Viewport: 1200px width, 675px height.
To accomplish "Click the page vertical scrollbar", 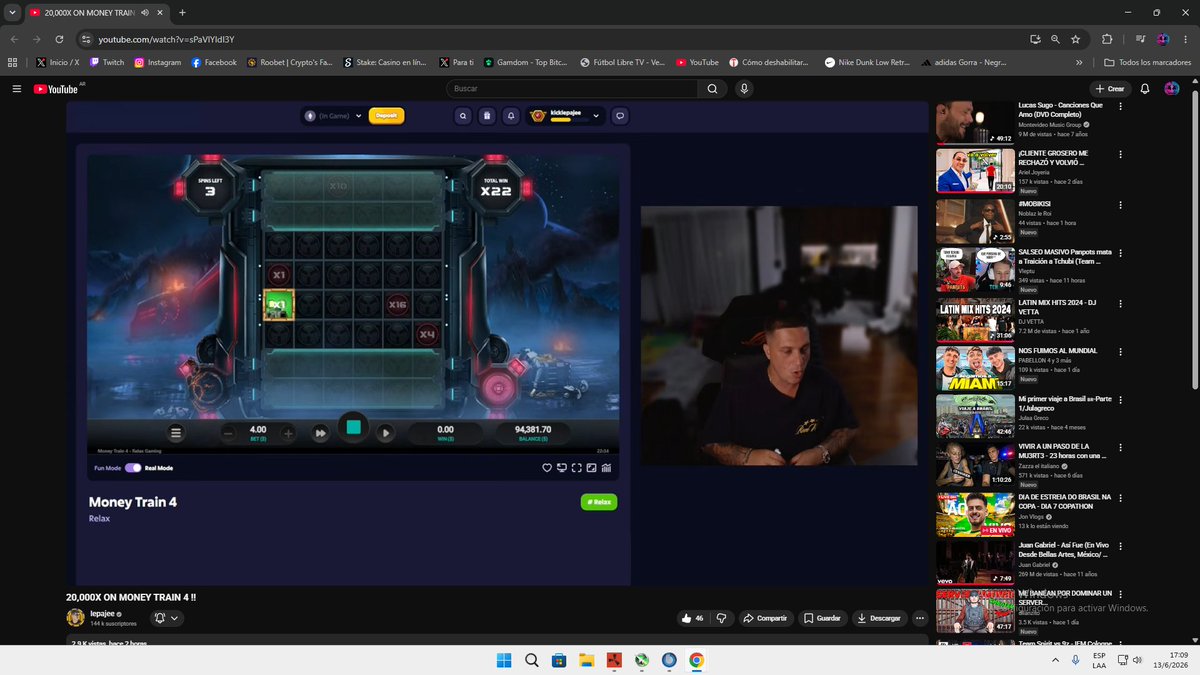I will point(1194,239).
